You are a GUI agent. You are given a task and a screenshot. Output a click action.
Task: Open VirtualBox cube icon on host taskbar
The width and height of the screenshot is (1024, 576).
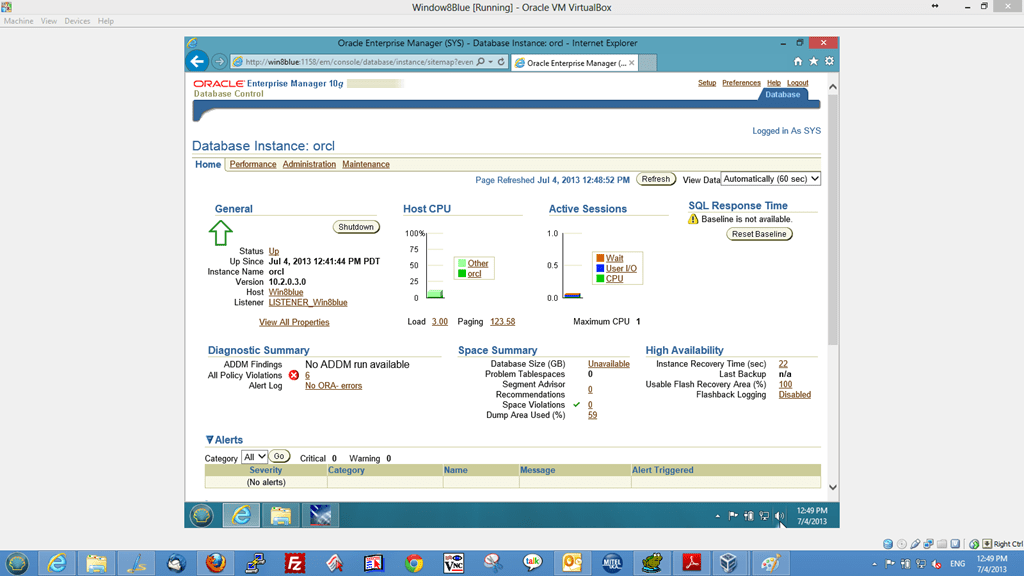tap(729, 563)
